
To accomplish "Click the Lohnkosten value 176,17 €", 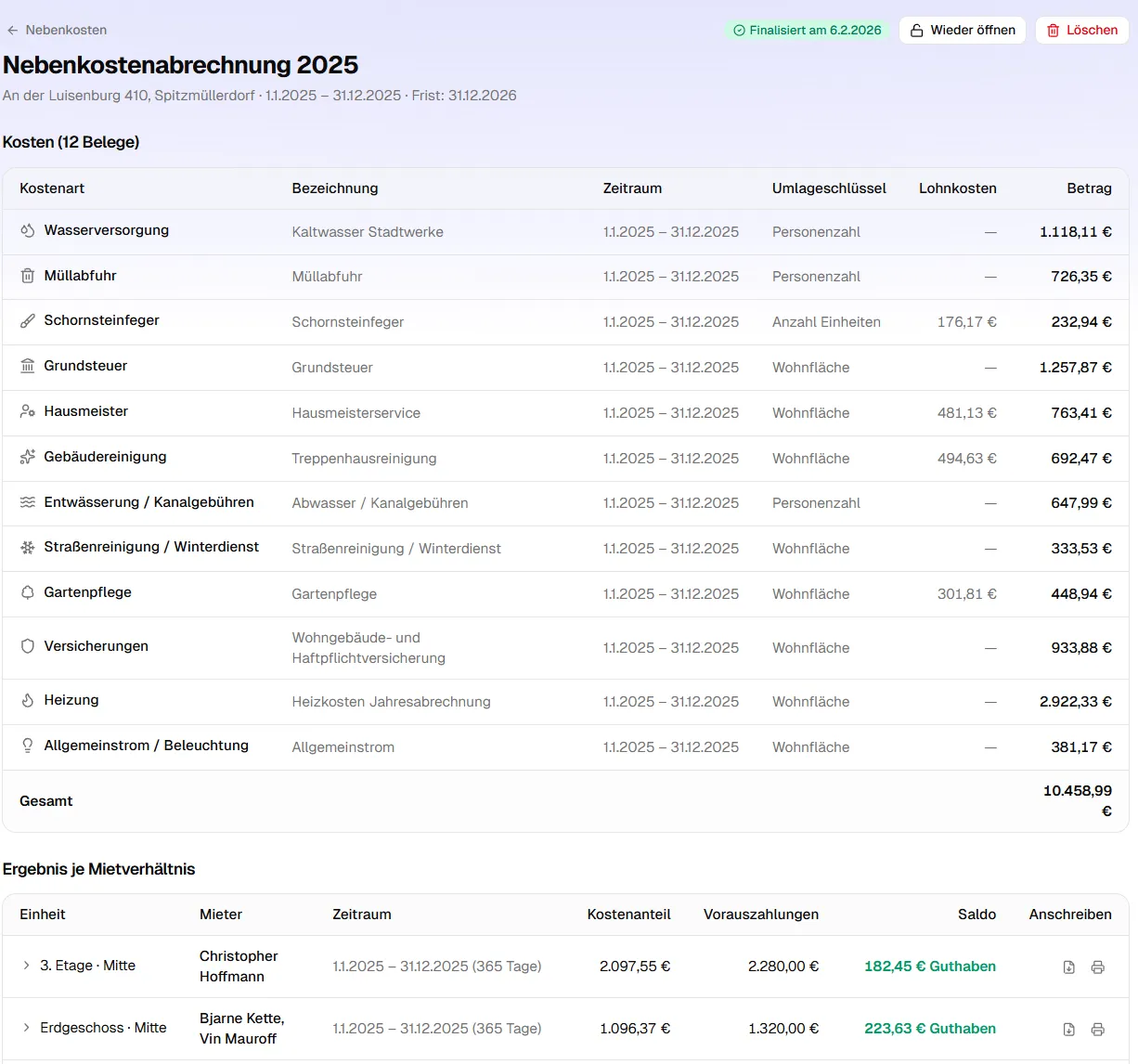I will [966, 322].
